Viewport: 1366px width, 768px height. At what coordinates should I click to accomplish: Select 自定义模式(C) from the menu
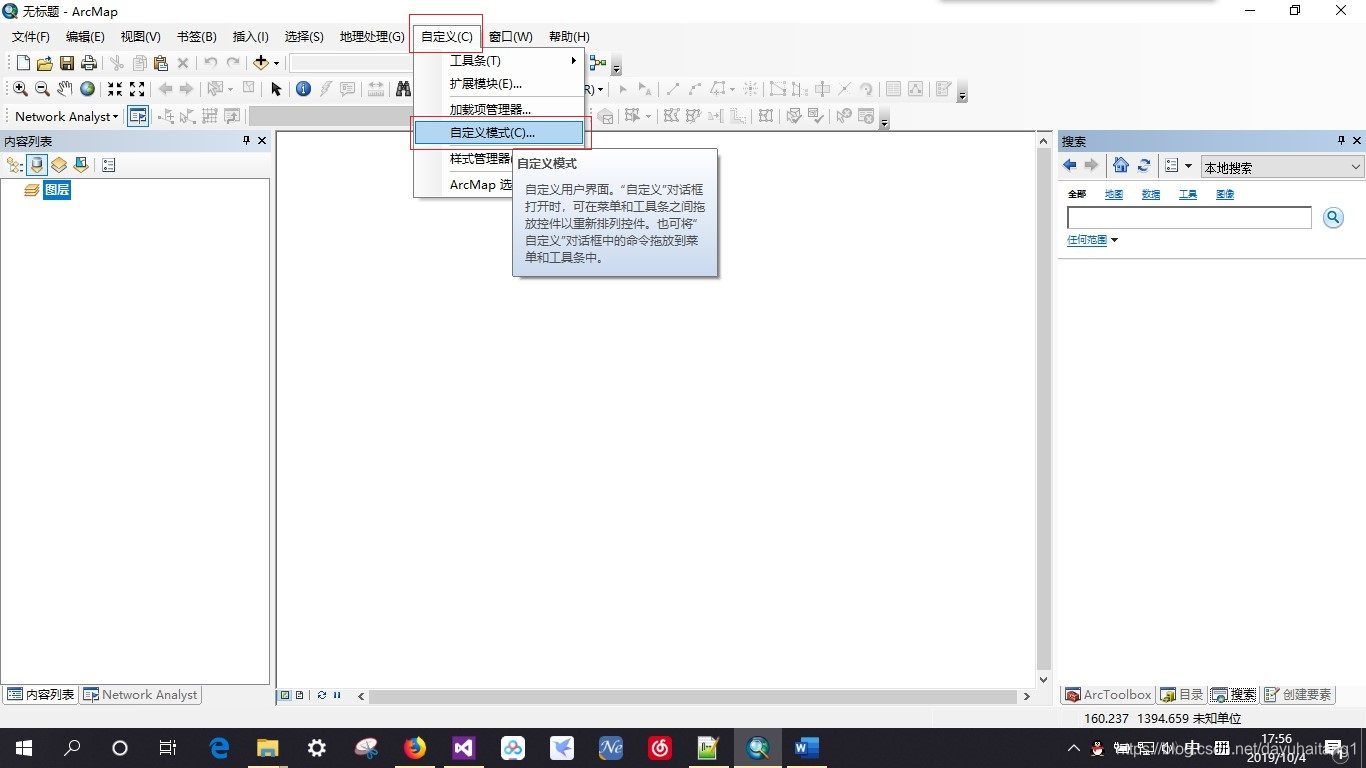coord(494,132)
